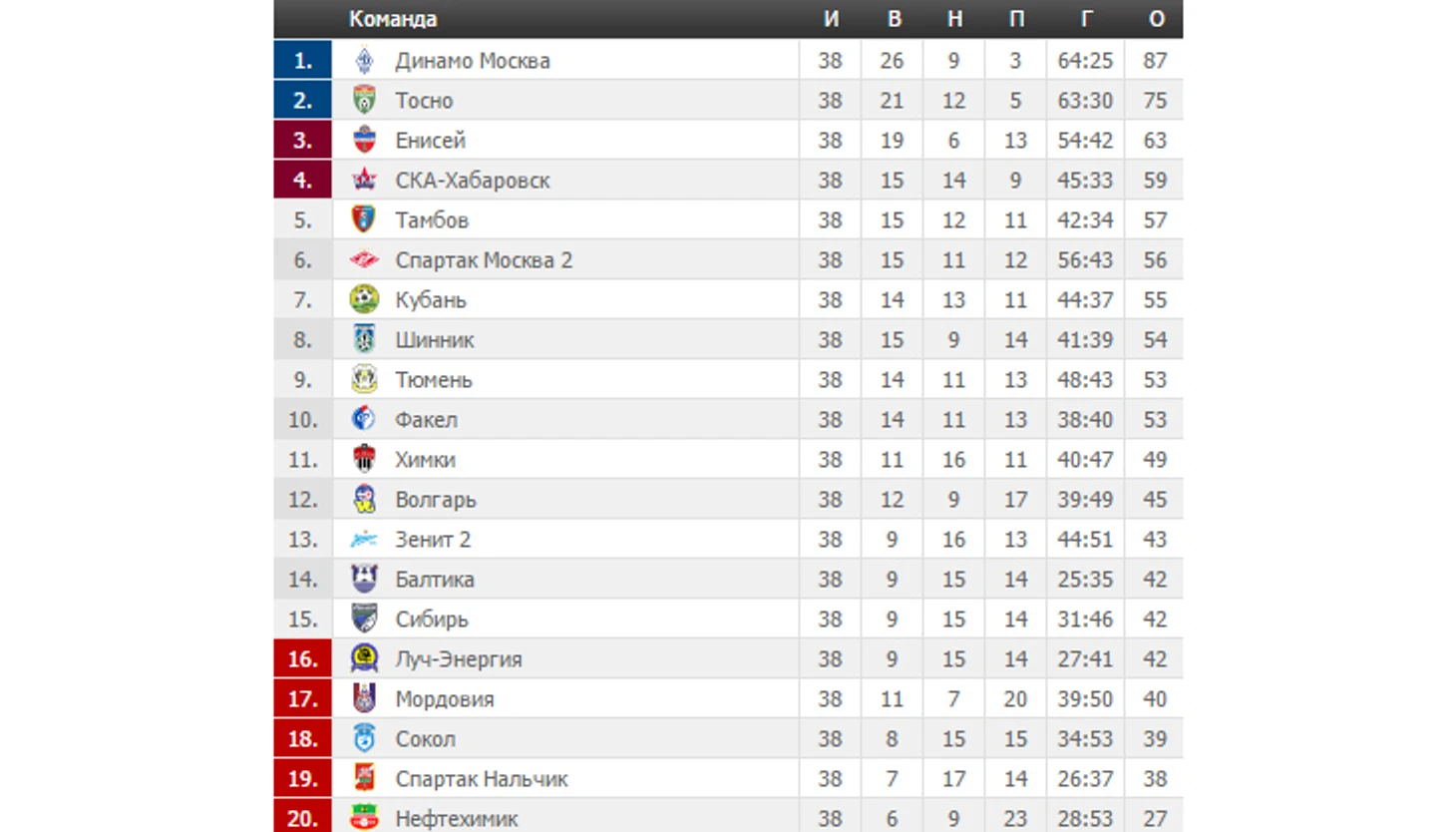Viewport: 1456px width, 832px height.
Task: Click the СКА-Хабаровск star logo
Action: click(364, 180)
